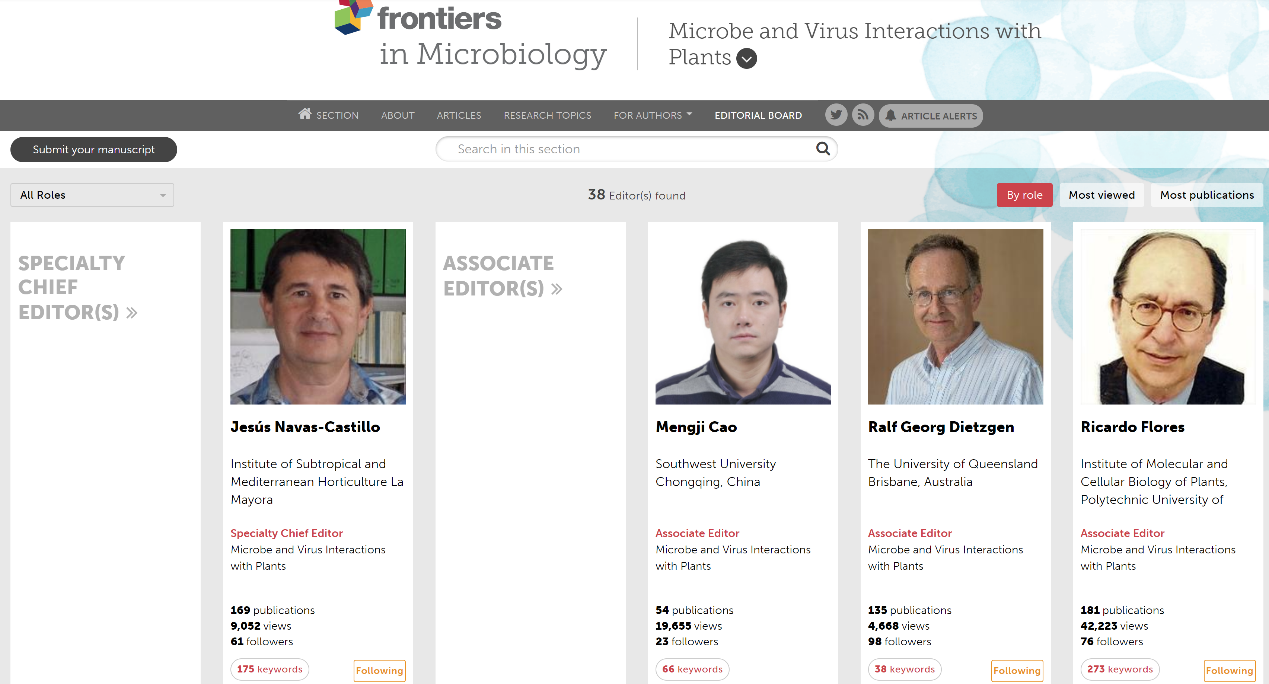Open the Research Topics menu item
The width and height of the screenshot is (1269, 684).
(547, 115)
